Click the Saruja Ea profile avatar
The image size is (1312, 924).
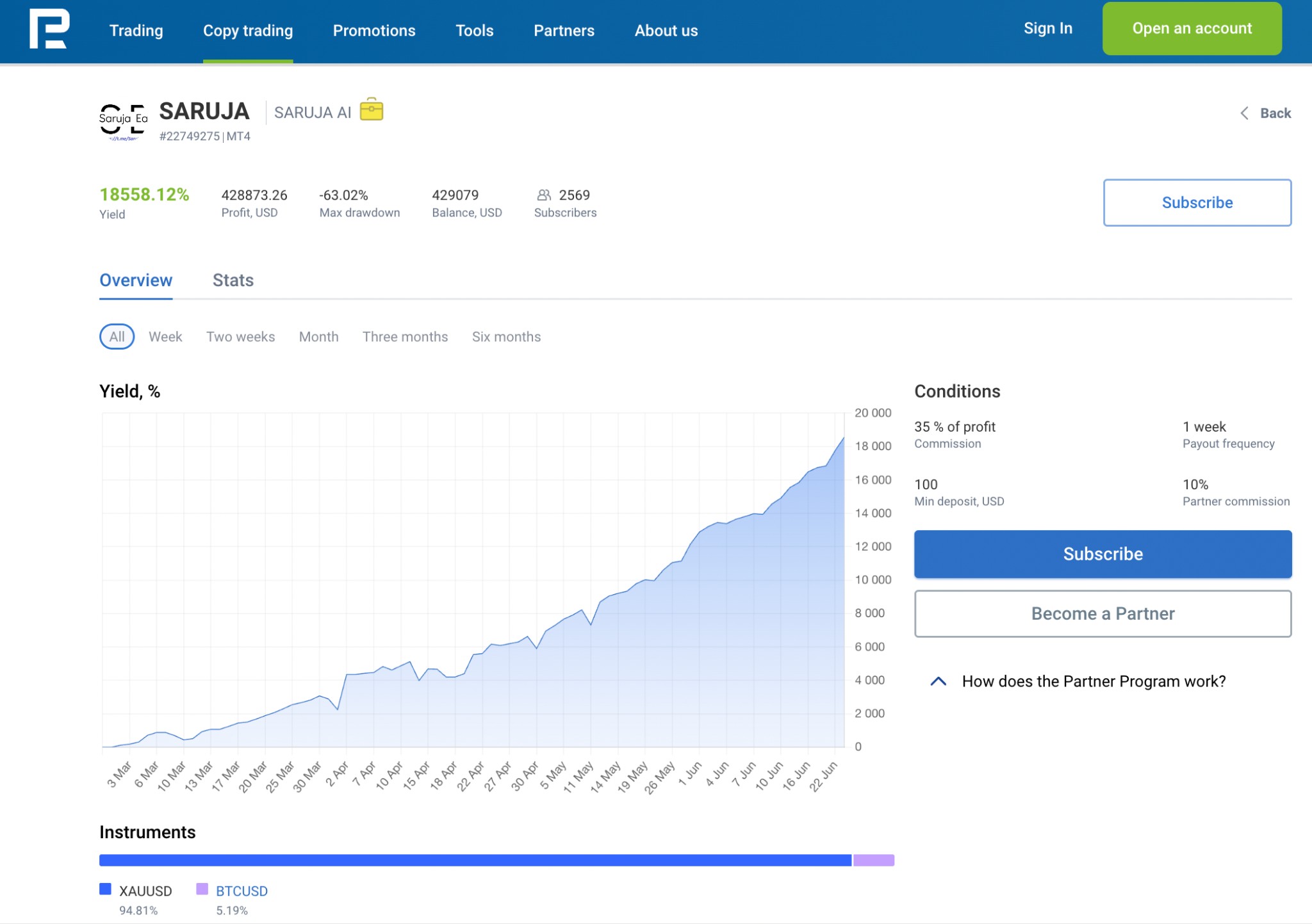coord(123,122)
